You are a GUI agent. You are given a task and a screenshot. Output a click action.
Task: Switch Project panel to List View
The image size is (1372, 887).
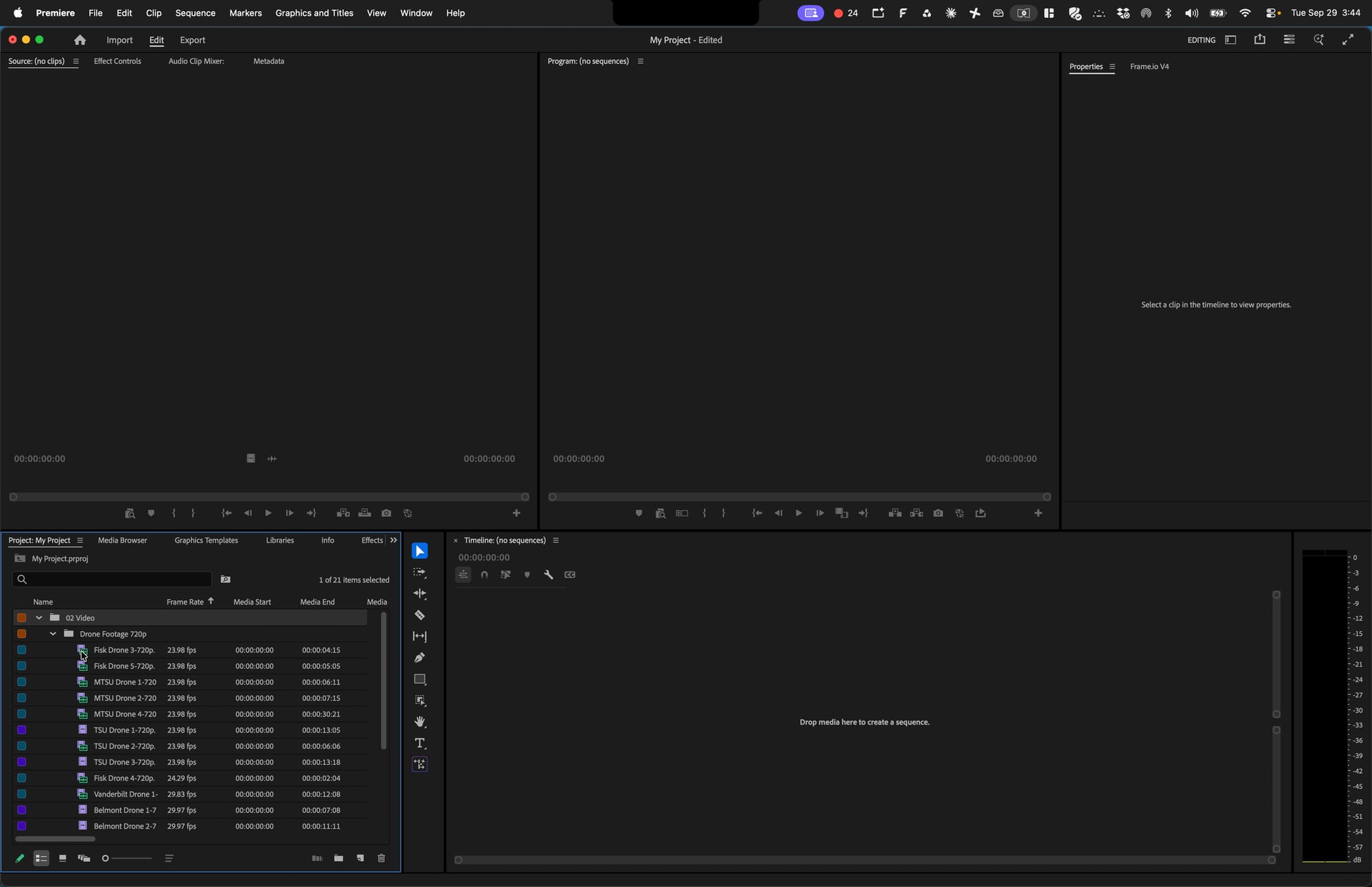pyautogui.click(x=41, y=858)
